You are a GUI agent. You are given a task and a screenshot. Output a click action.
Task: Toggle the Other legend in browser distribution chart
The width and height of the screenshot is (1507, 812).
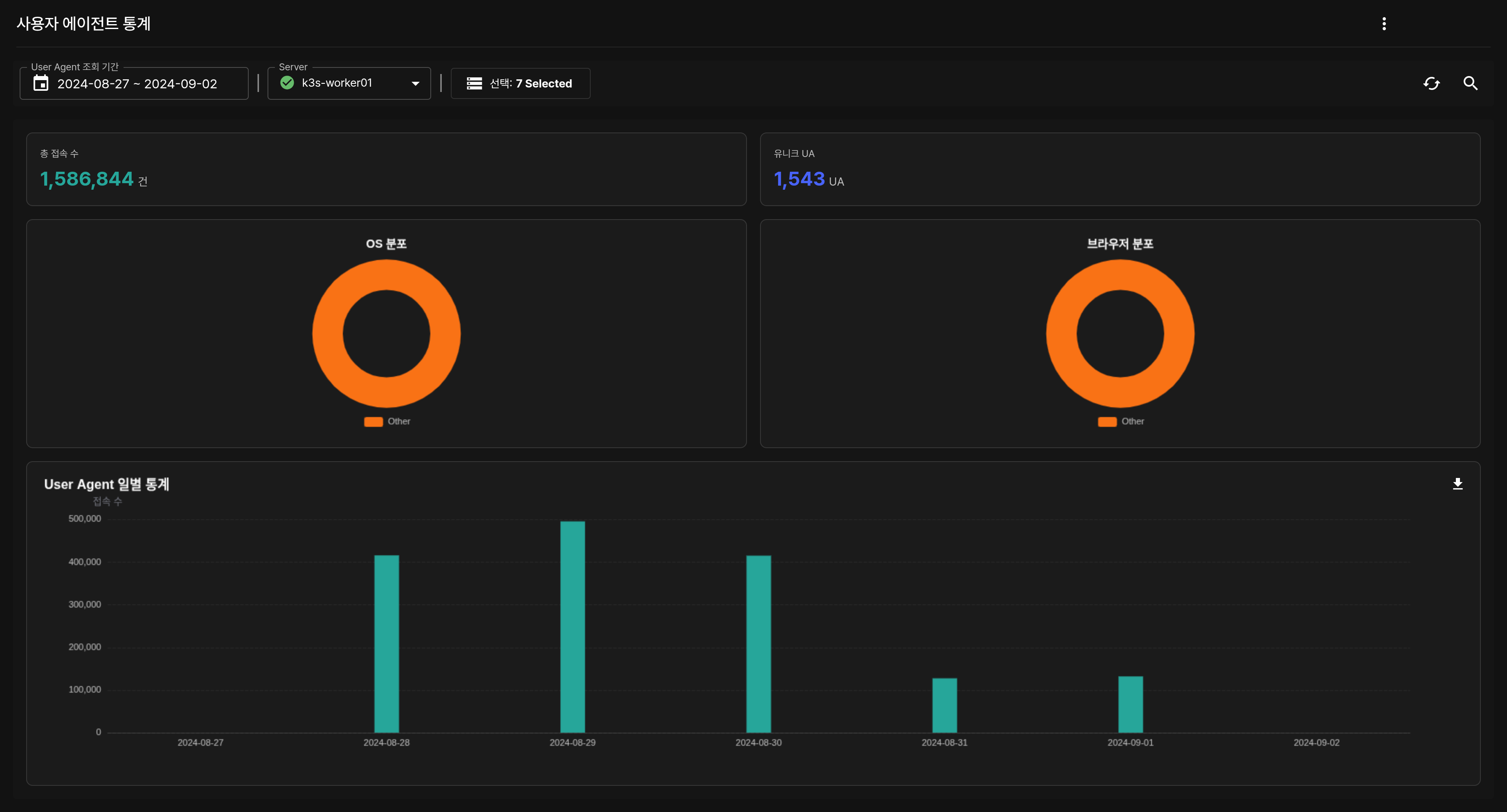pyautogui.click(x=1121, y=422)
